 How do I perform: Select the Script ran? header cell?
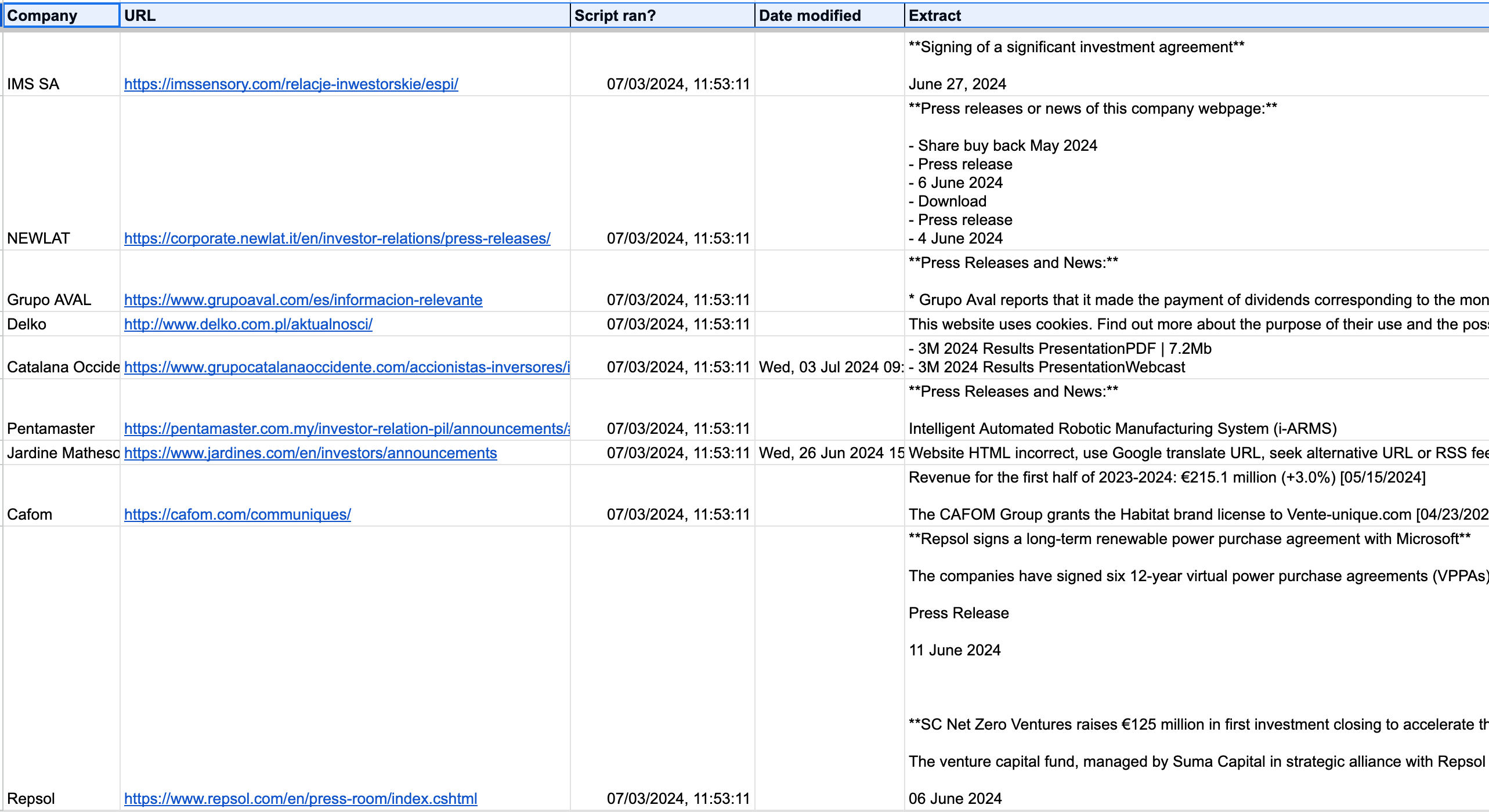click(662, 16)
